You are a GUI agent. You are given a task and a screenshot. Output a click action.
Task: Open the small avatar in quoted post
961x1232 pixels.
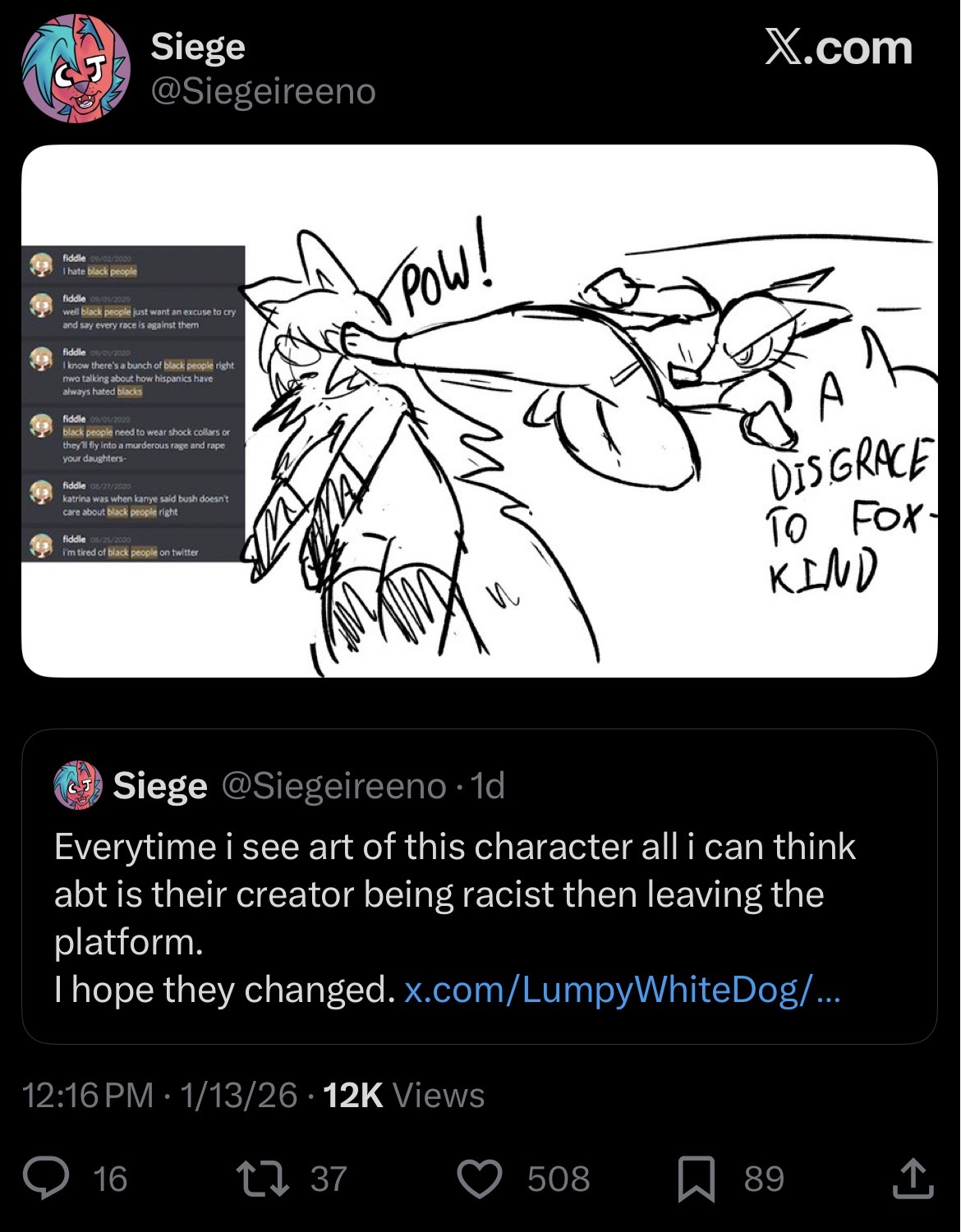pyautogui.click(x=78, y=785)
